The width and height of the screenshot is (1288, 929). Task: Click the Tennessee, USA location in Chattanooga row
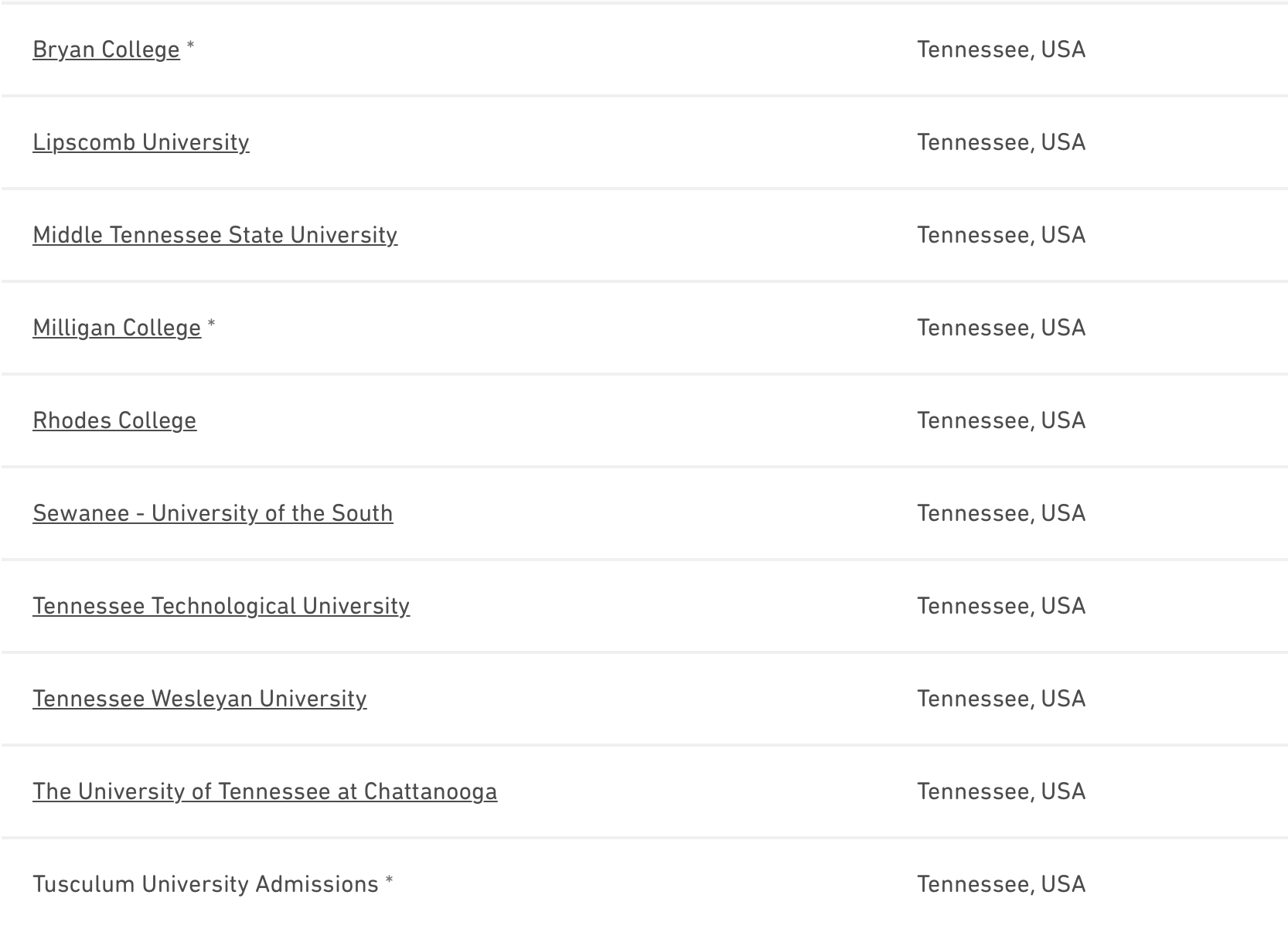[1001, 791]
